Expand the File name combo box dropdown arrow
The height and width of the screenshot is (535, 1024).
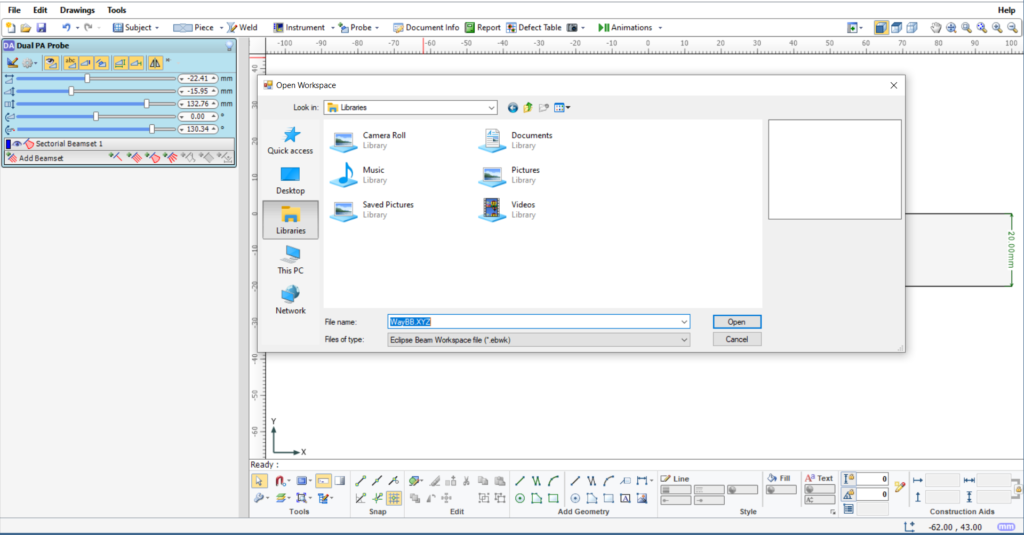coord(684,322)
